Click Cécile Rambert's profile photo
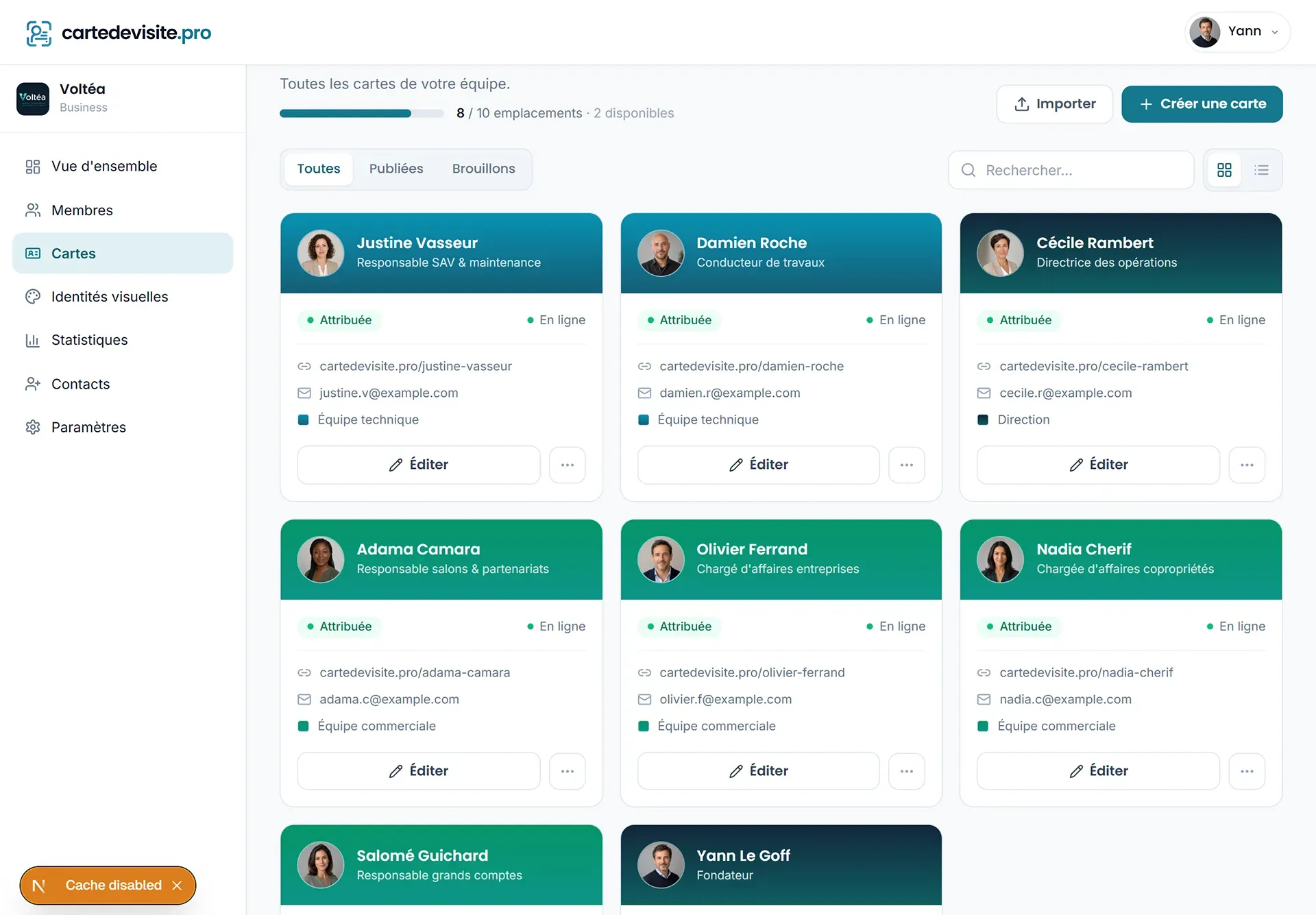The image size is (1316, 915). (1000, 253)
